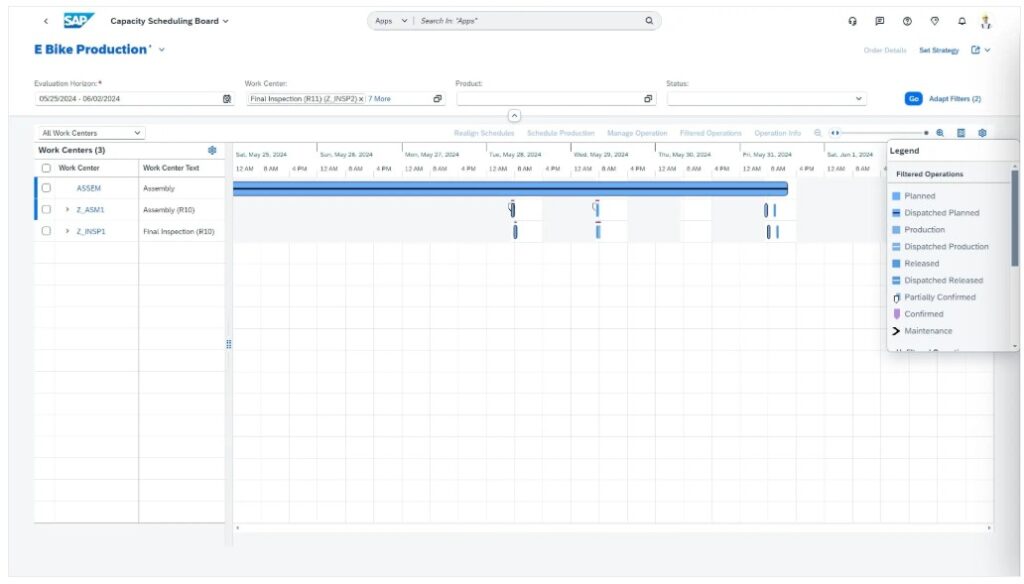Click the Go button
Image resolution: width=1024 pixels, height=584 pixels.
pyautogui.click(x=913, y=99)
